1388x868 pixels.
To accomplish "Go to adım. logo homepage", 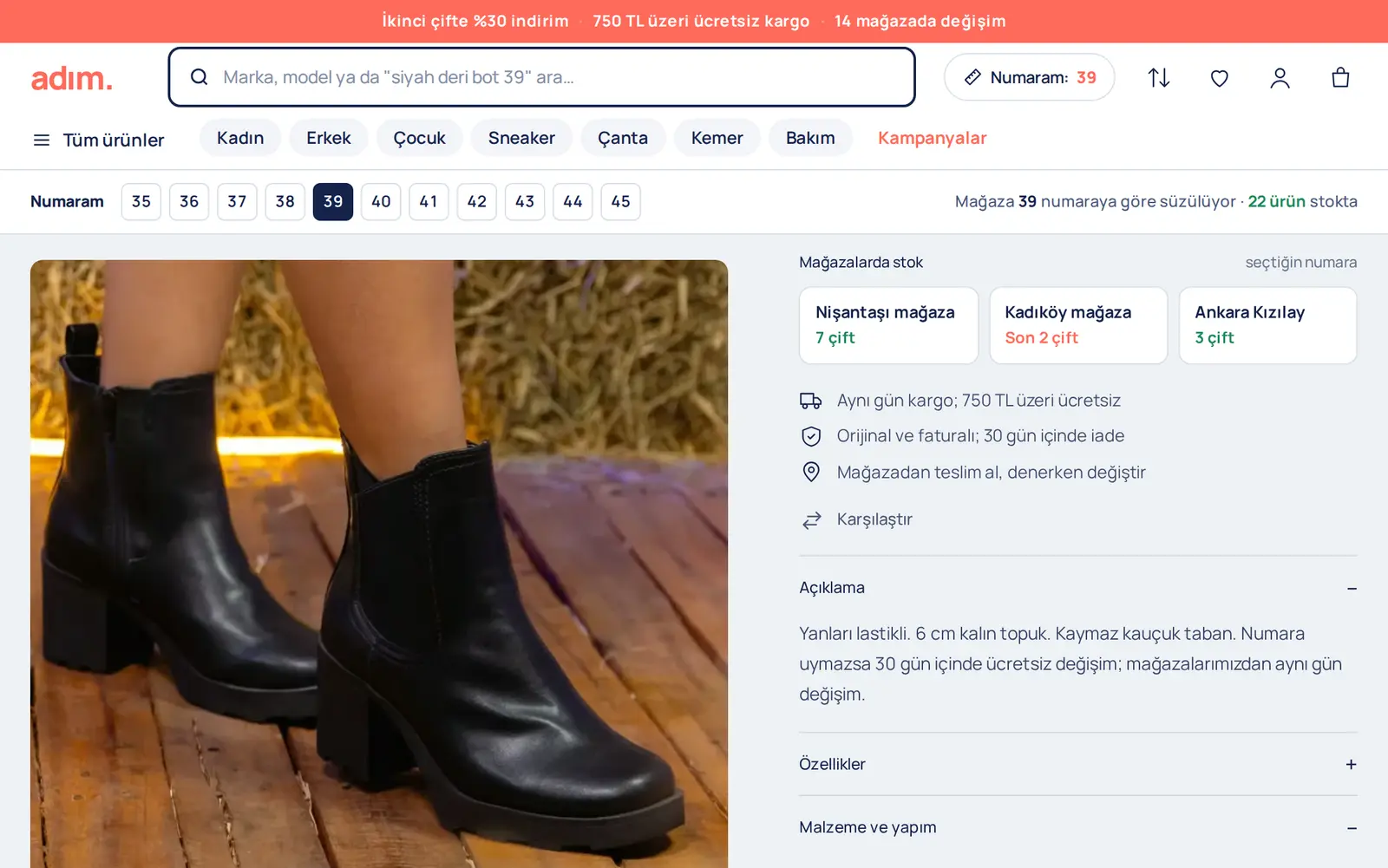I will [x=72, y=78].
